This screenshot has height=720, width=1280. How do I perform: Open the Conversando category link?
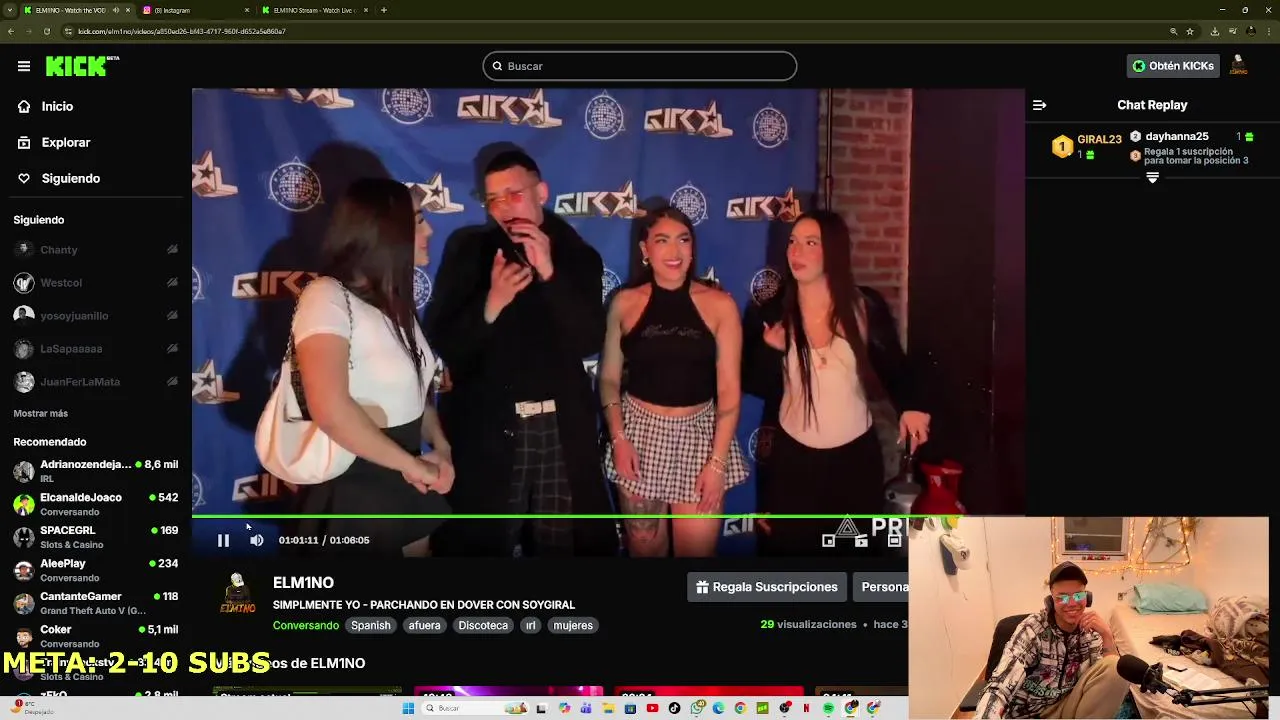point(306,625)
